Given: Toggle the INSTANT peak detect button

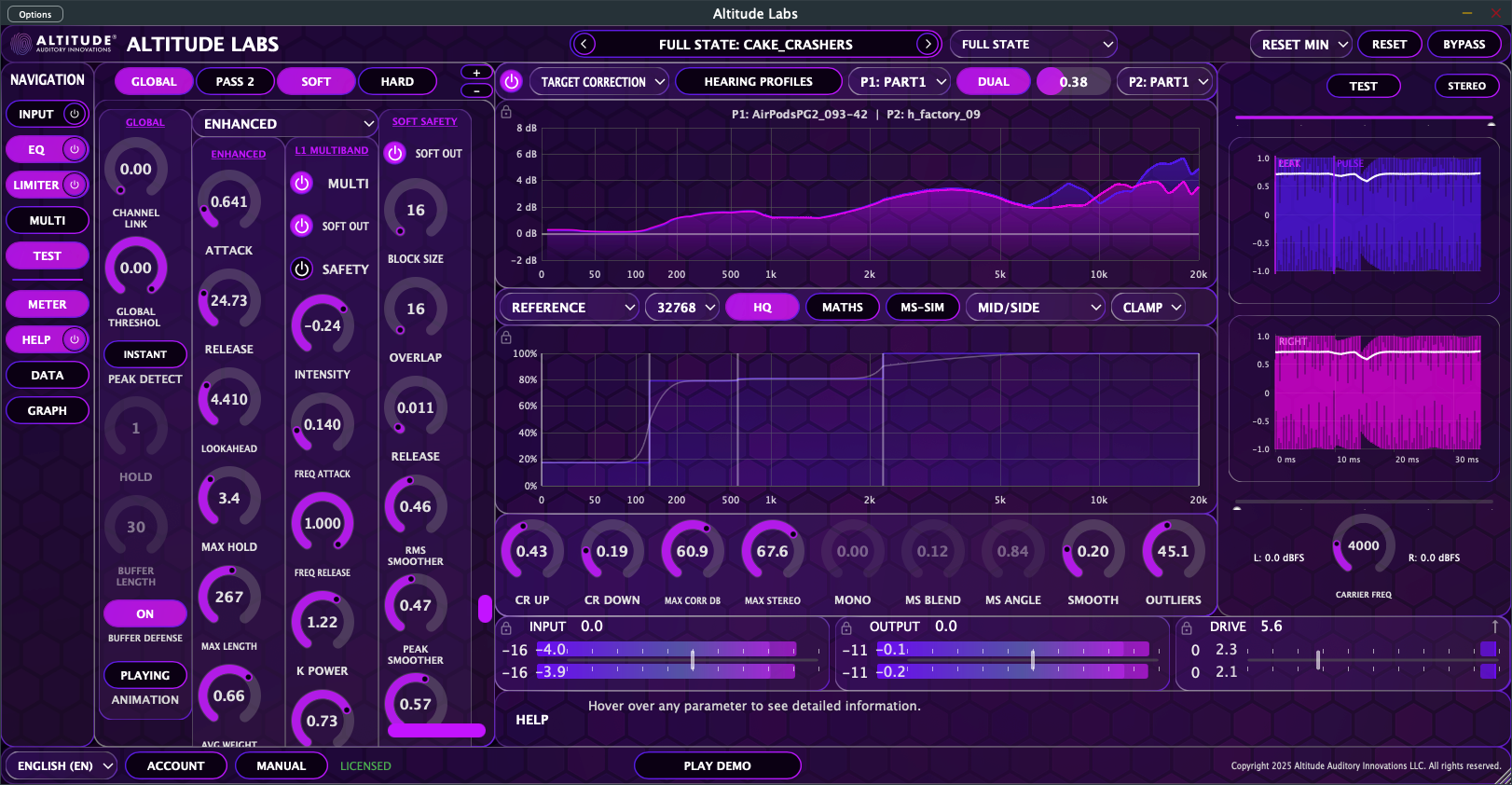Looking at the screenshot, I should point(145,354).
